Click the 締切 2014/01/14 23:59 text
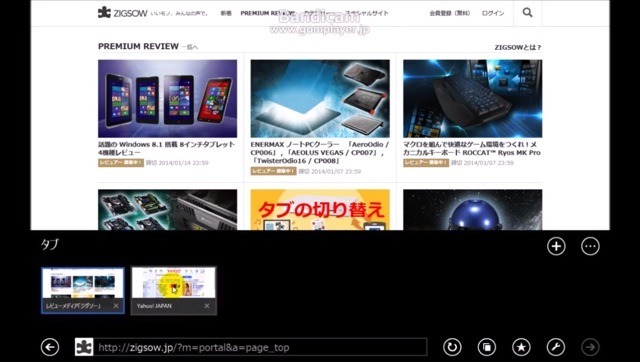Image resolution: width=640 pixels, height=362 pixels. [178, 163]
